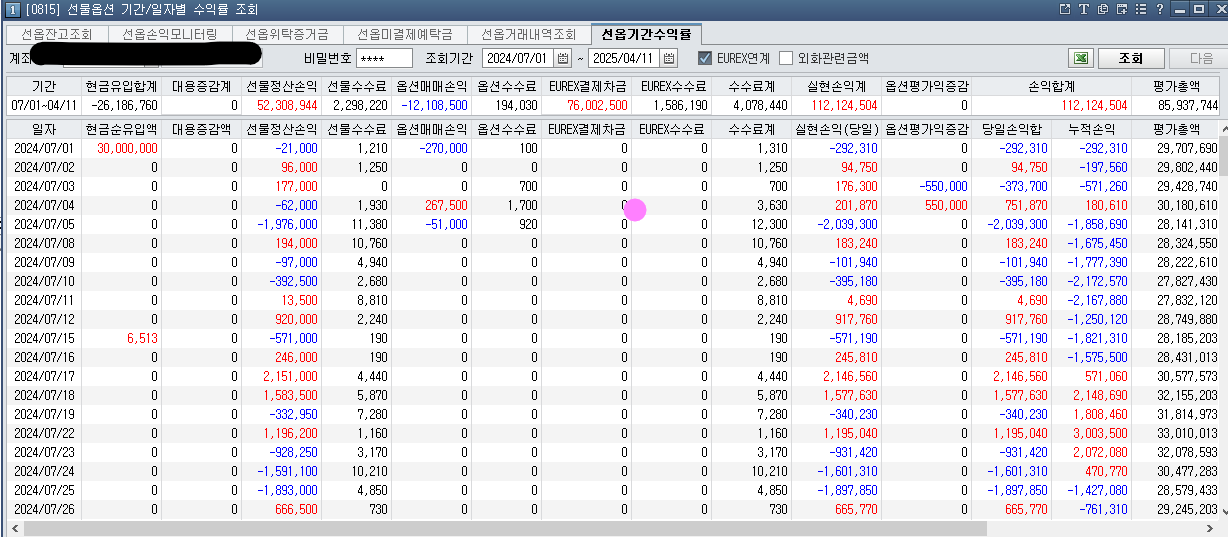Click the 손익합계 header in summary row
The height and width of the screenshot is (537, 1228).
coord(1051,86)
